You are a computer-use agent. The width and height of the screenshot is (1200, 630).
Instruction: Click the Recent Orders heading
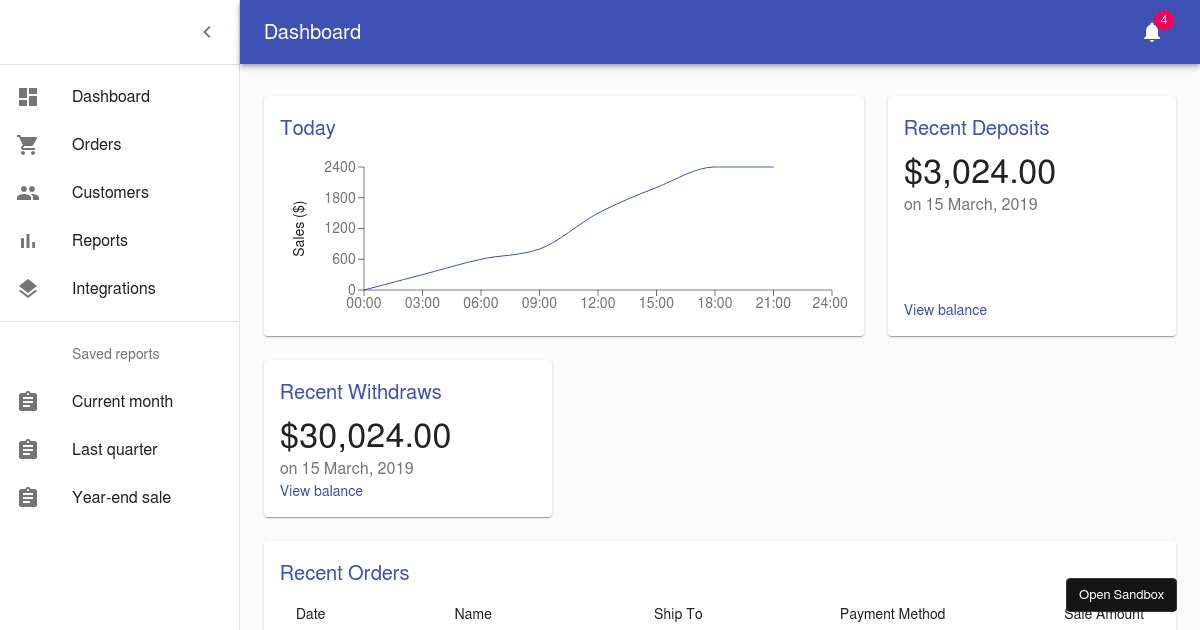pyautogui.click(x=344, y=573)
